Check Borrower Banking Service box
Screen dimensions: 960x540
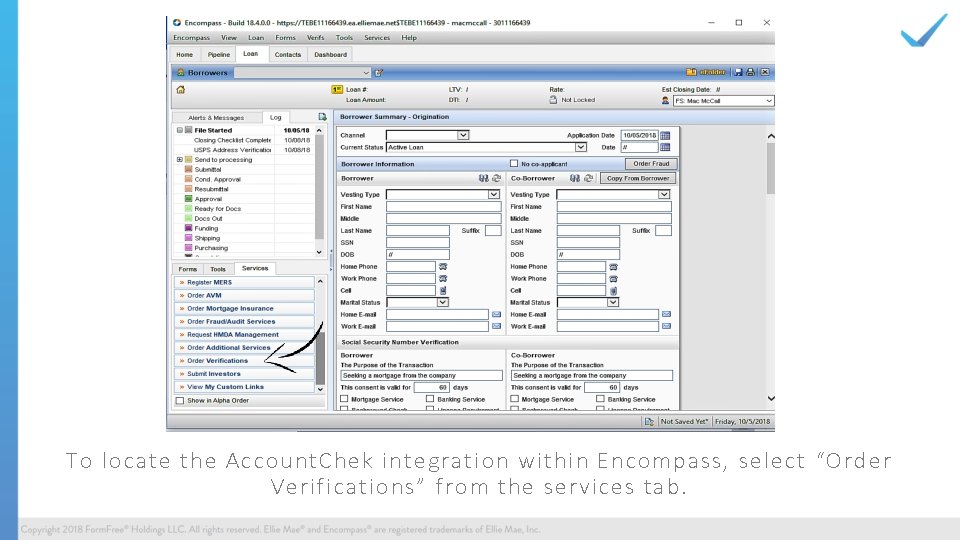[x=430, y=399]
